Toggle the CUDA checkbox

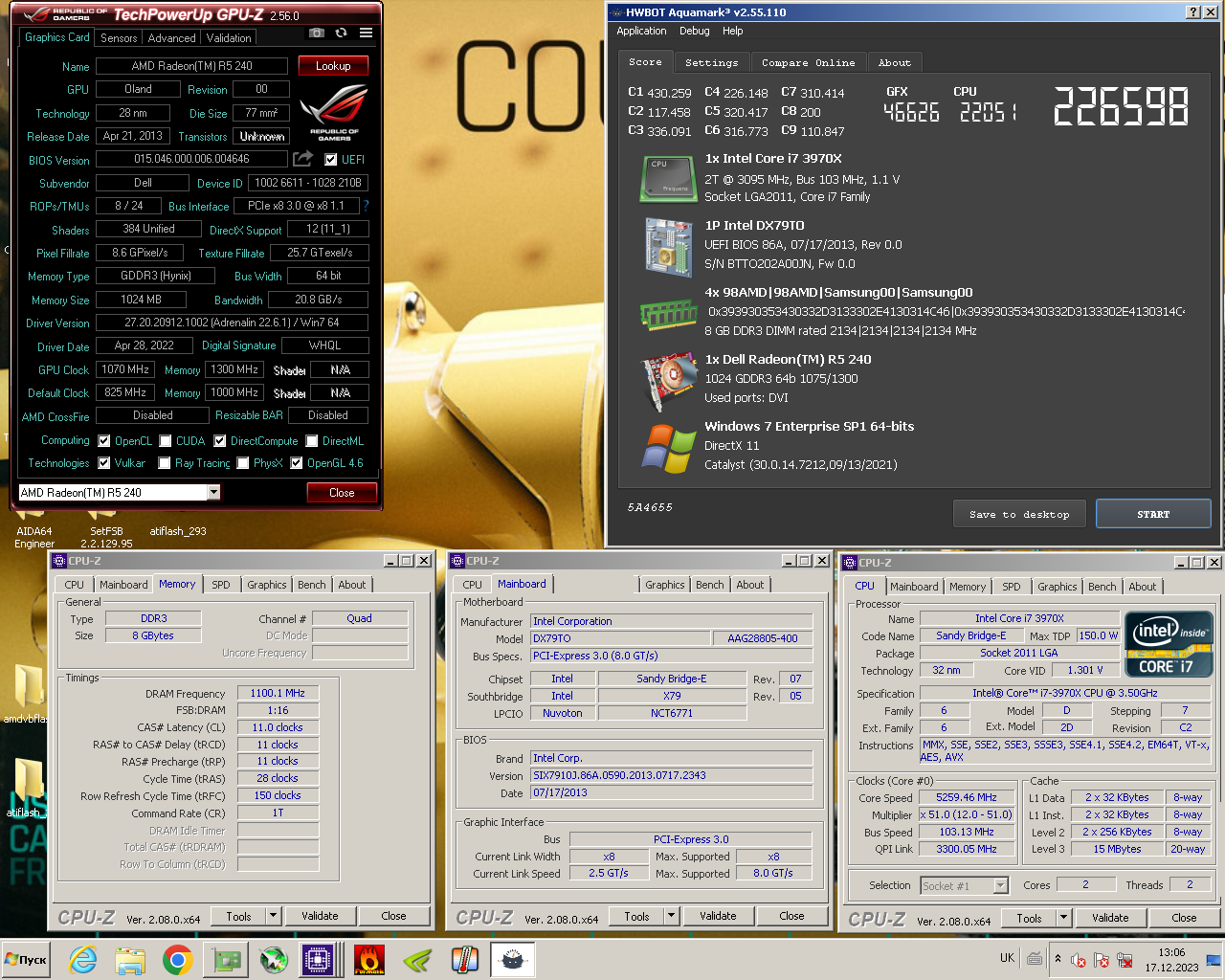166,441
